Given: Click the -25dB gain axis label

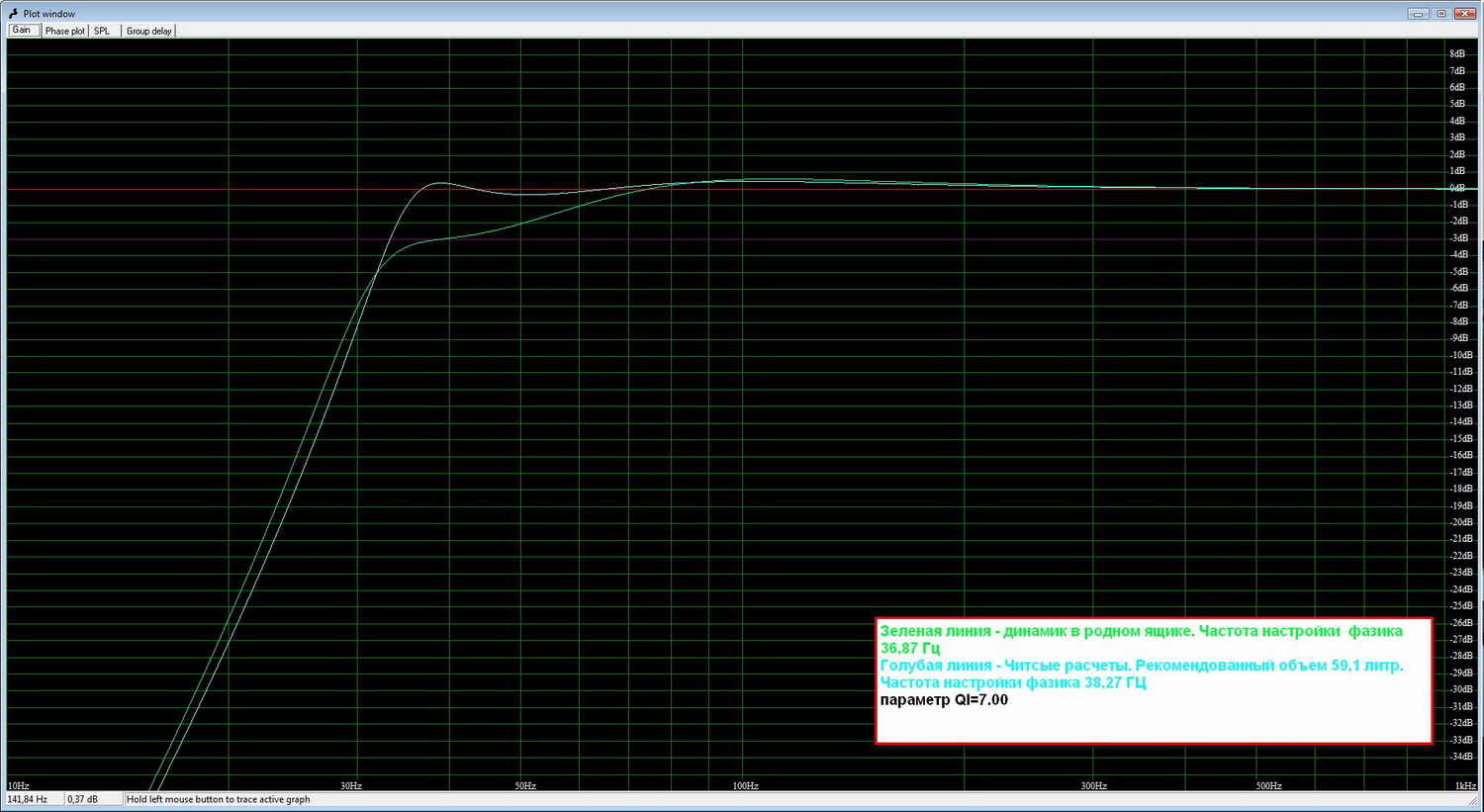Looking at the screenshot, I should tap(1461, 605).
